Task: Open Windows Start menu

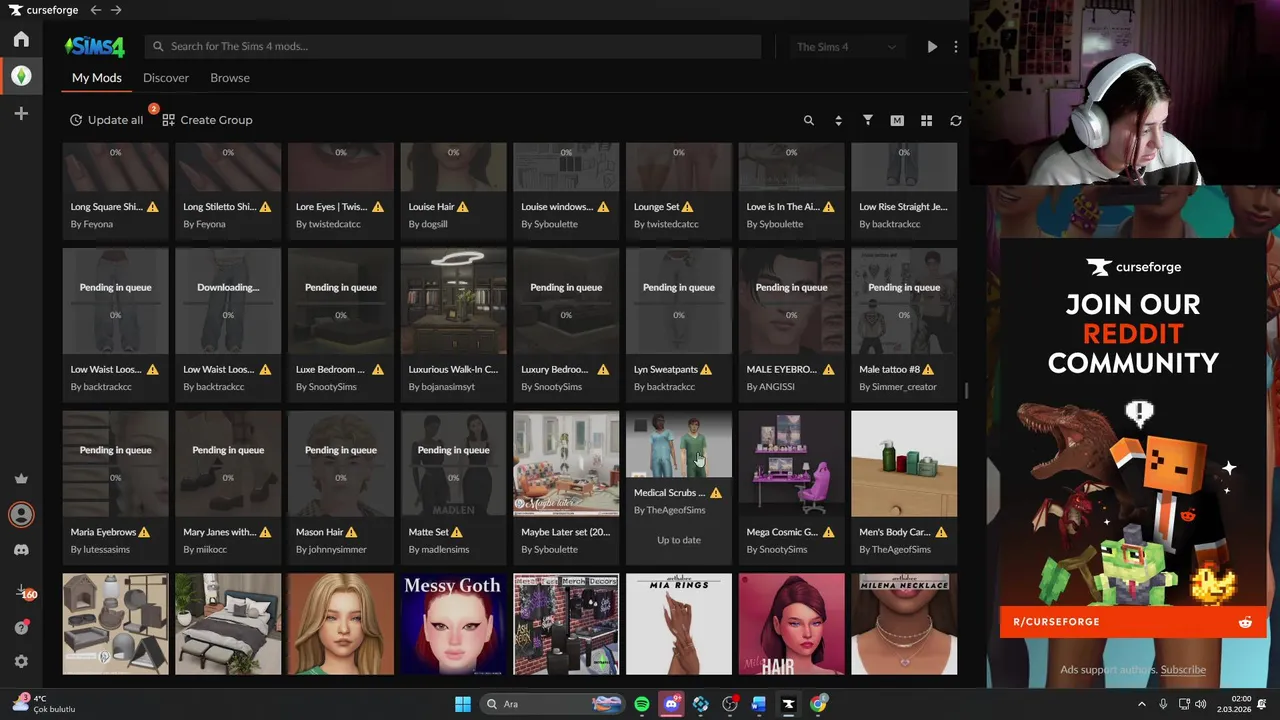Action: tap(463, 704)
